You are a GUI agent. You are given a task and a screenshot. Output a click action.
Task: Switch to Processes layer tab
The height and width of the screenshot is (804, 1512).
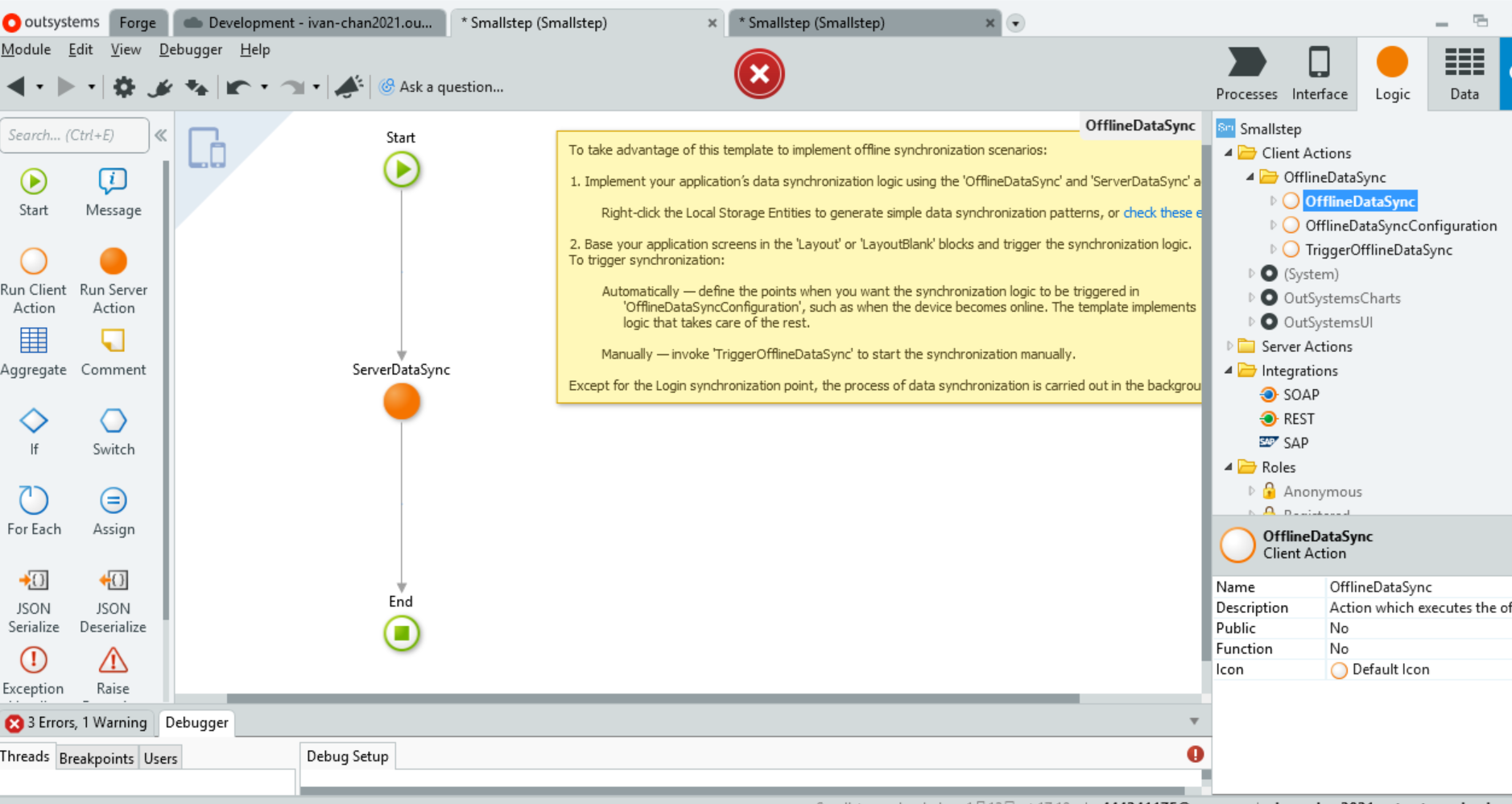1246,74
